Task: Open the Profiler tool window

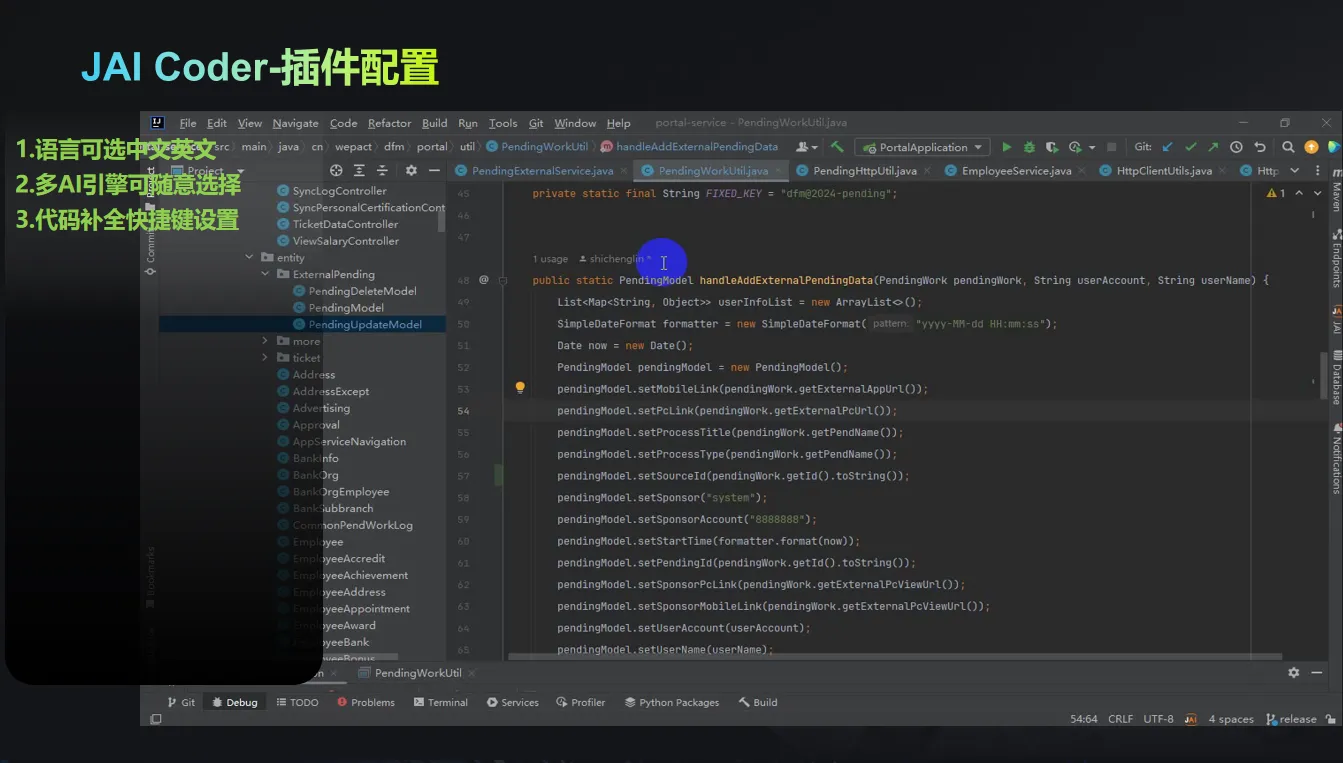Action: pos(581,702)
